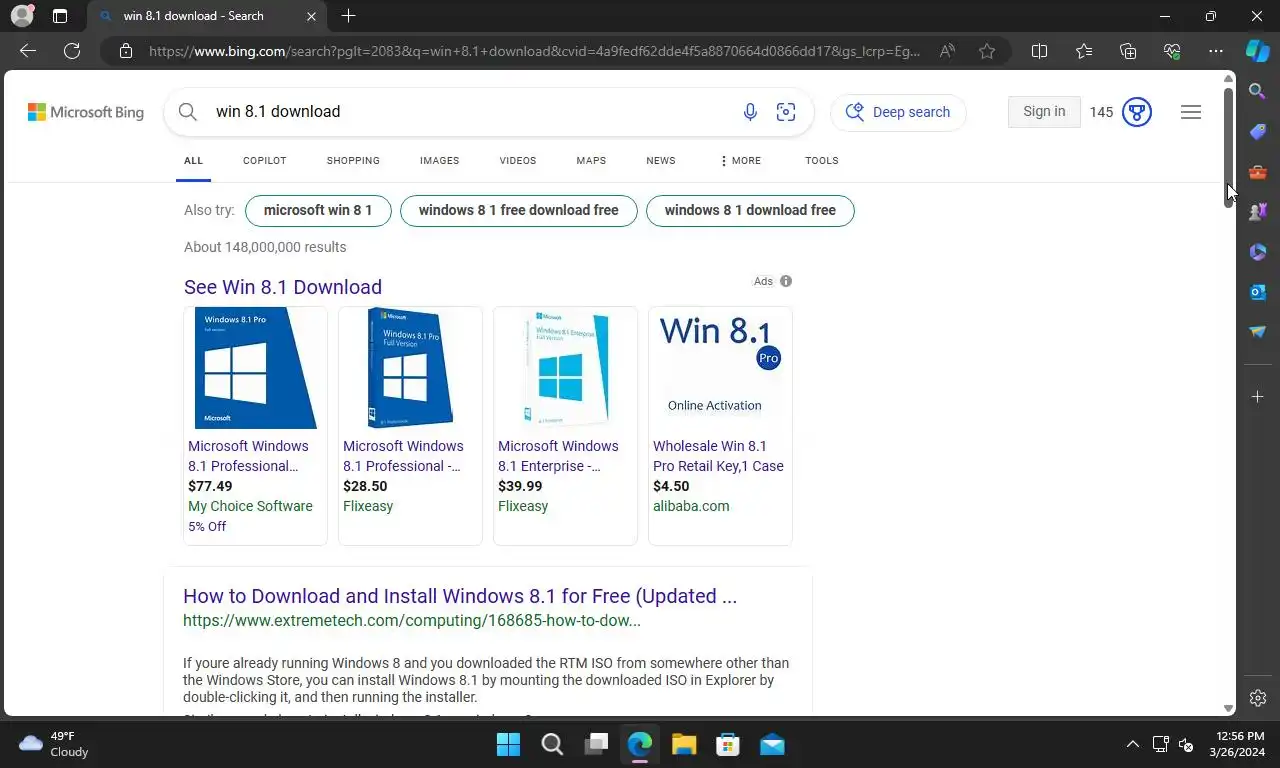
Task: Open Bing hamburger menu
Action: 1191,112
